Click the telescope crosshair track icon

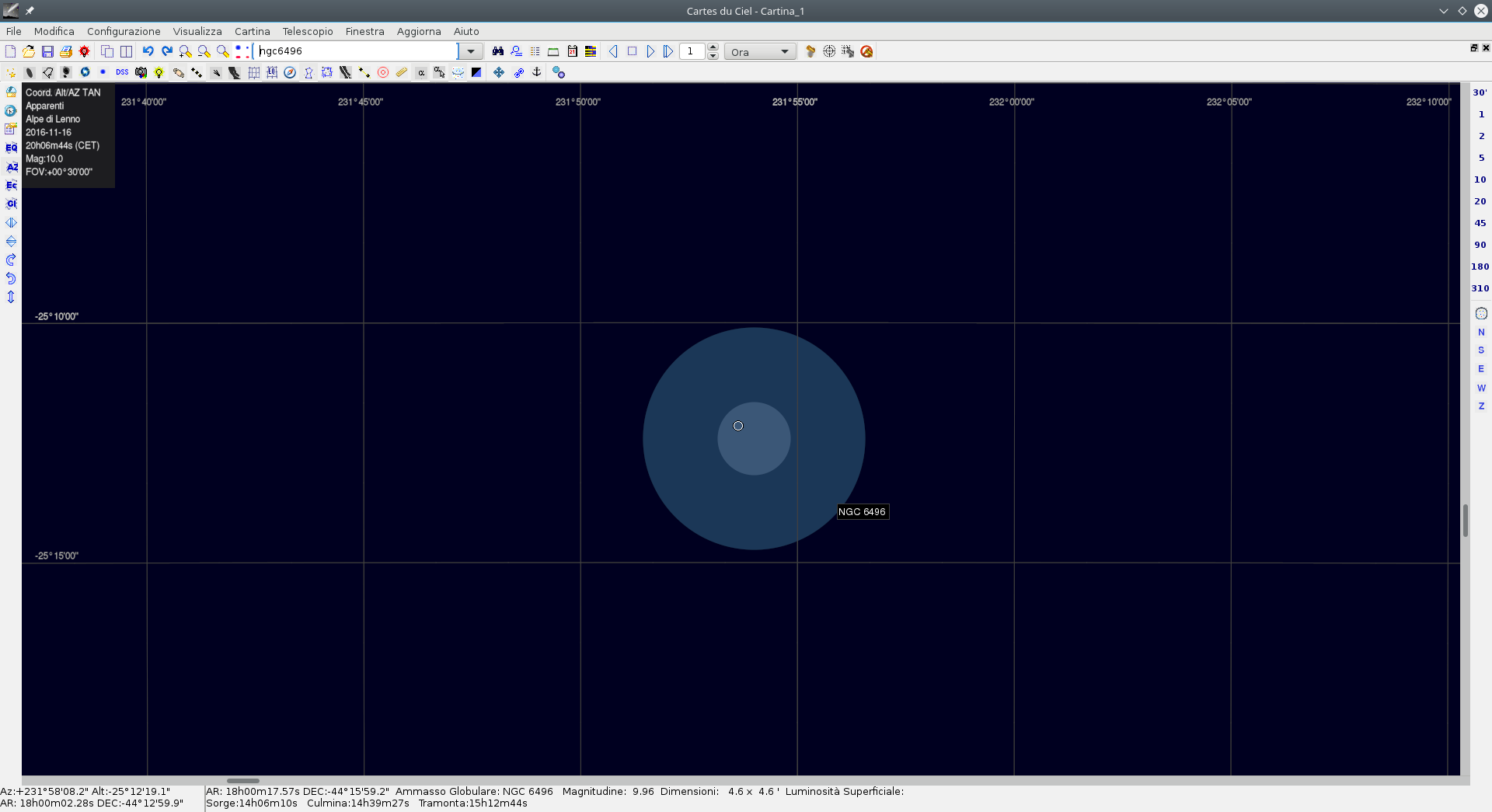click(829, 51)
